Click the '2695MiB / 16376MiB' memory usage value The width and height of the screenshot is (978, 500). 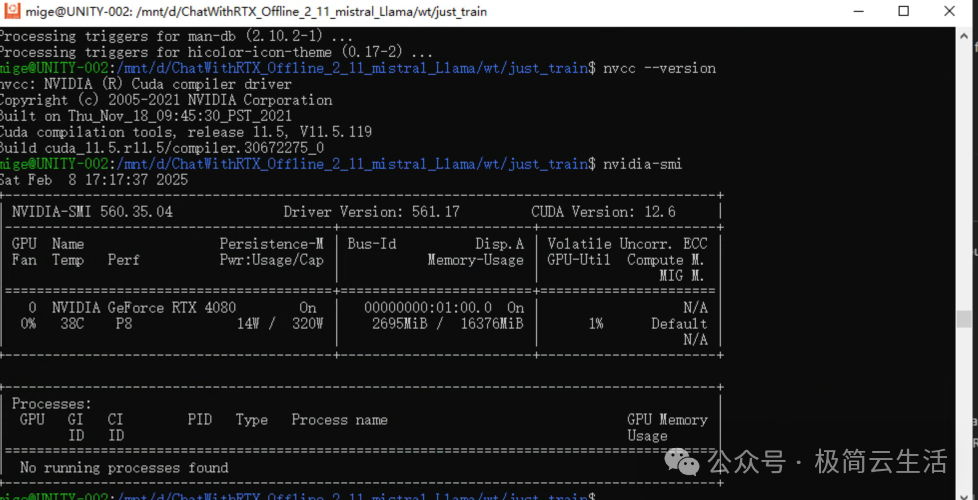[x=448, y=324]
